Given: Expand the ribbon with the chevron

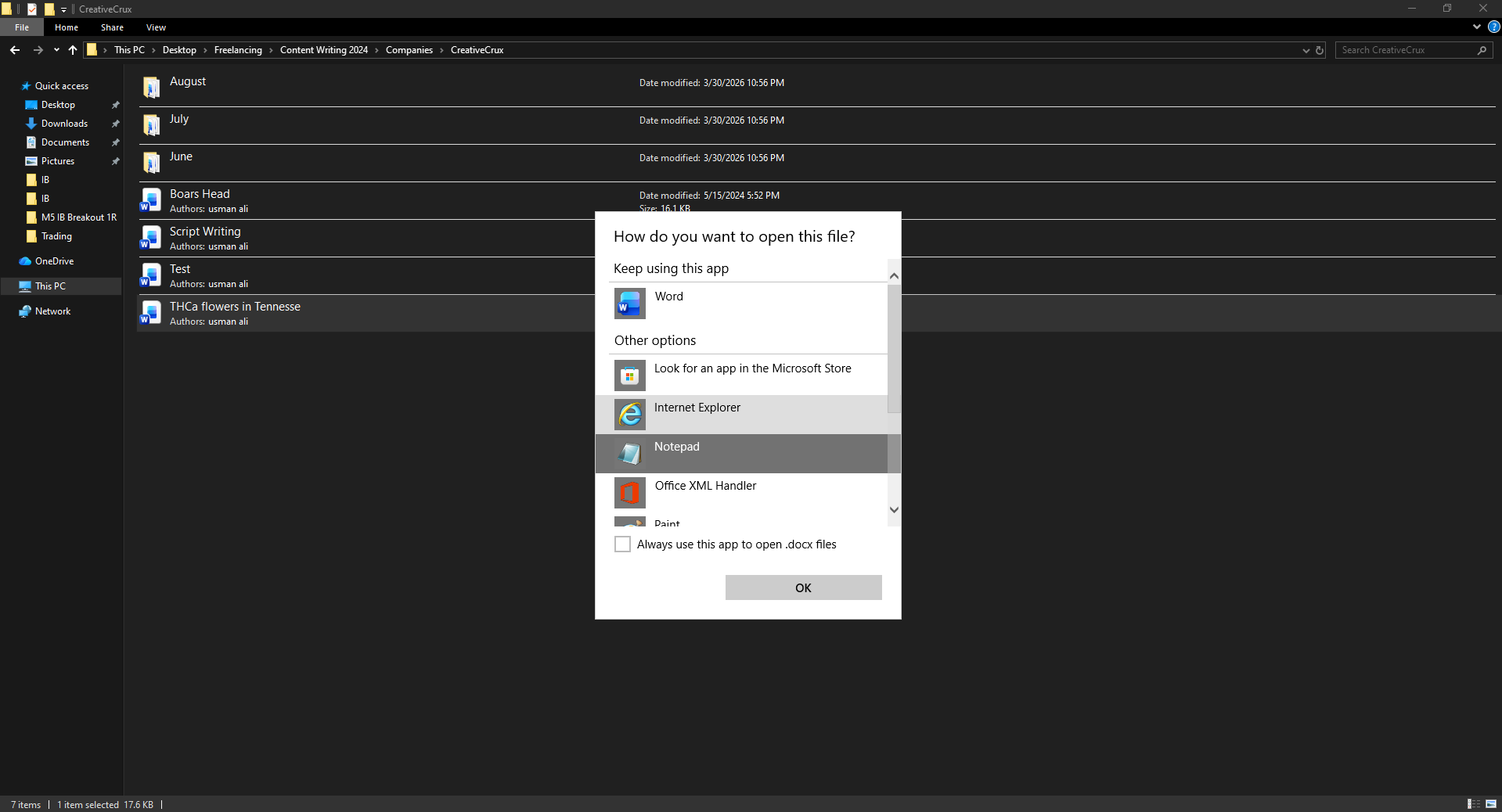Looking at the screenshot, I should tap(1477, 27).
